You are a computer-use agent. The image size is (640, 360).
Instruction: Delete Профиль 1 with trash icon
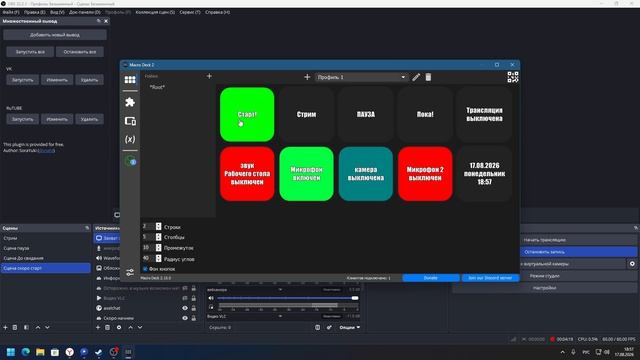pyautogui.click(x=428, y=77)
